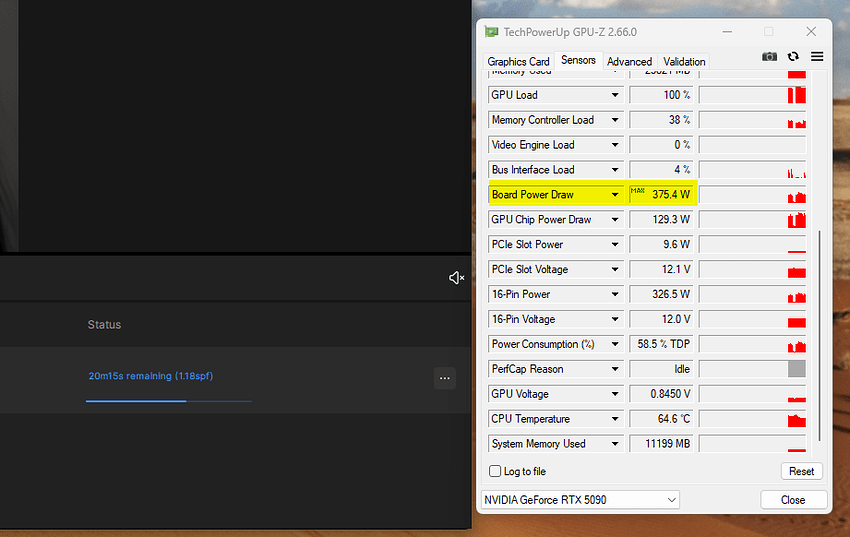850x537 pixels.
Task: Click the Reset button
Action: click(802, 471)
